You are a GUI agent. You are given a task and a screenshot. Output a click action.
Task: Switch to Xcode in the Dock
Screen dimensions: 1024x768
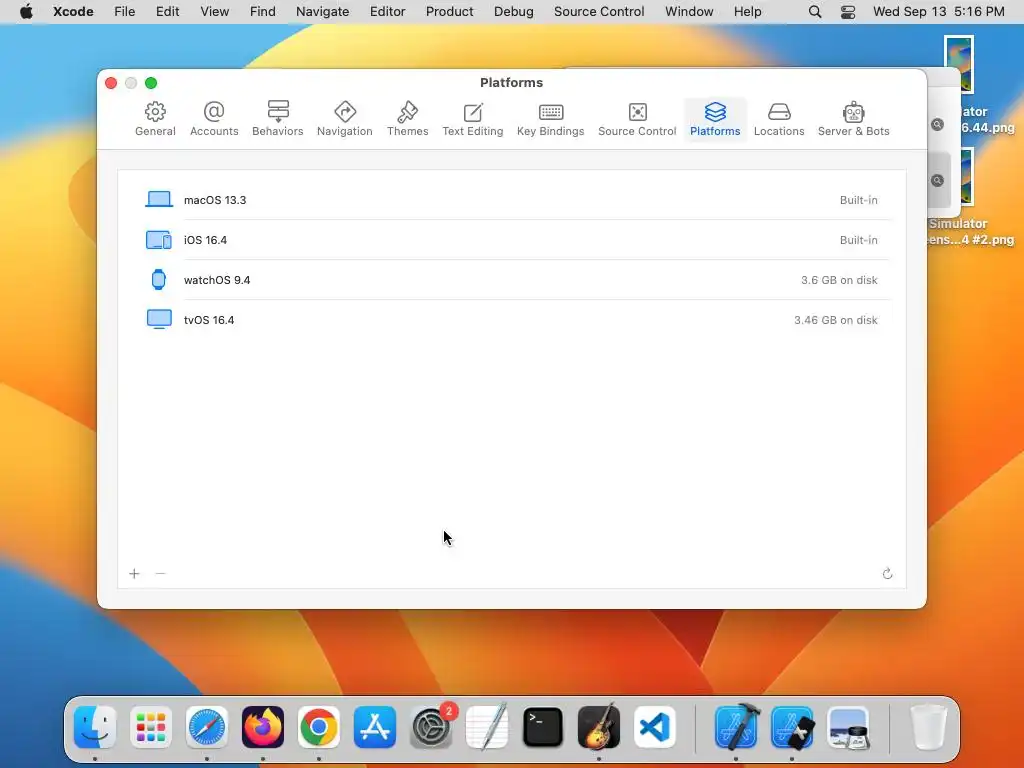point(736,727)
